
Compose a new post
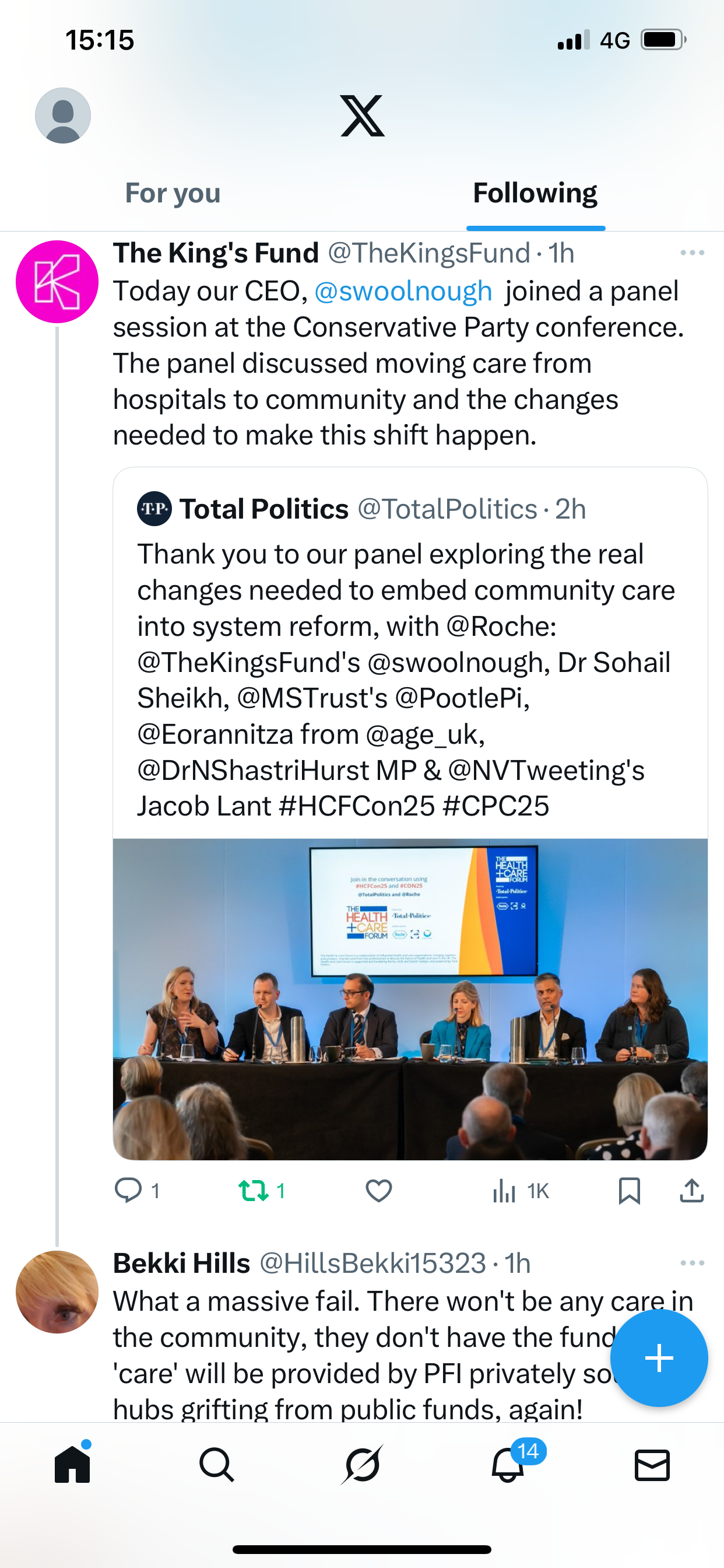click(x=659, y=1358)
